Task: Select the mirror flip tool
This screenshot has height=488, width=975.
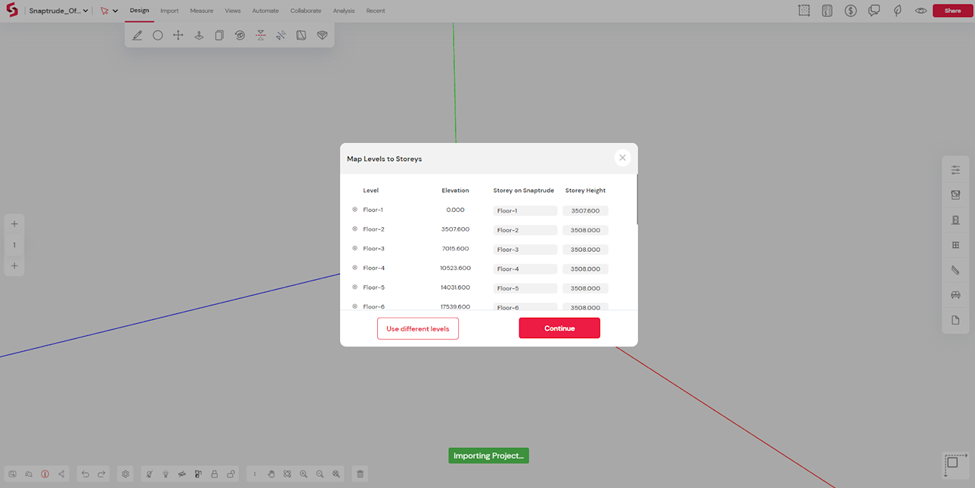Action: (x=261, y=35)
